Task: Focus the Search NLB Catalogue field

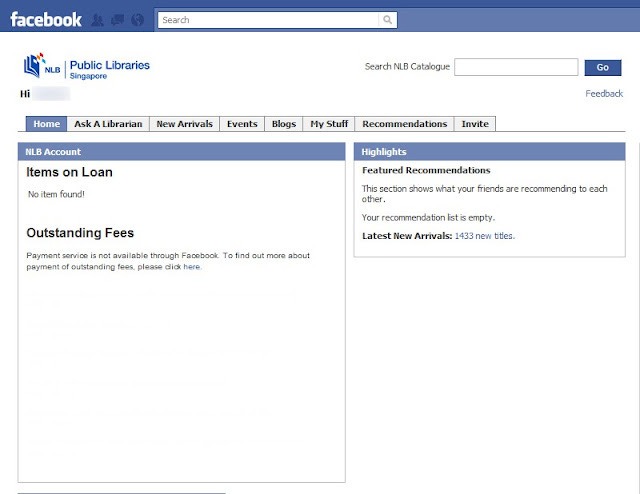Action: tap(516, 67)
